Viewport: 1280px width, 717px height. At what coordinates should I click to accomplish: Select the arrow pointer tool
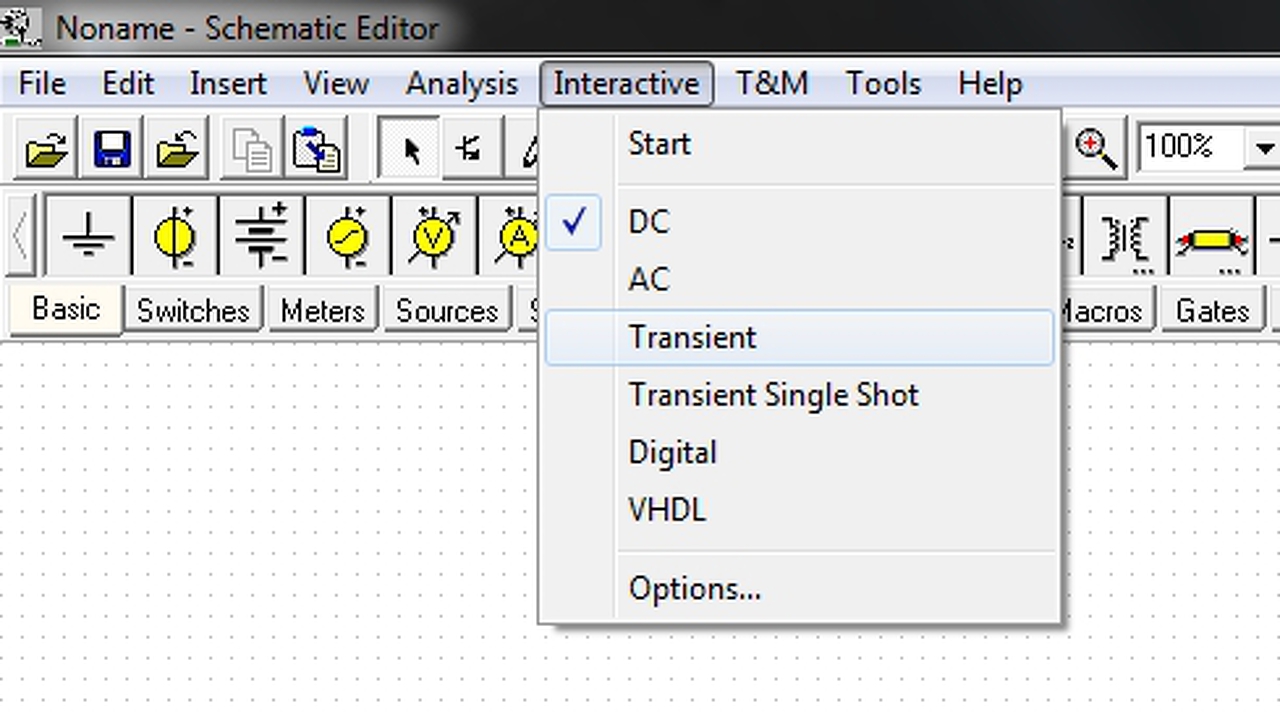[410, 150]
